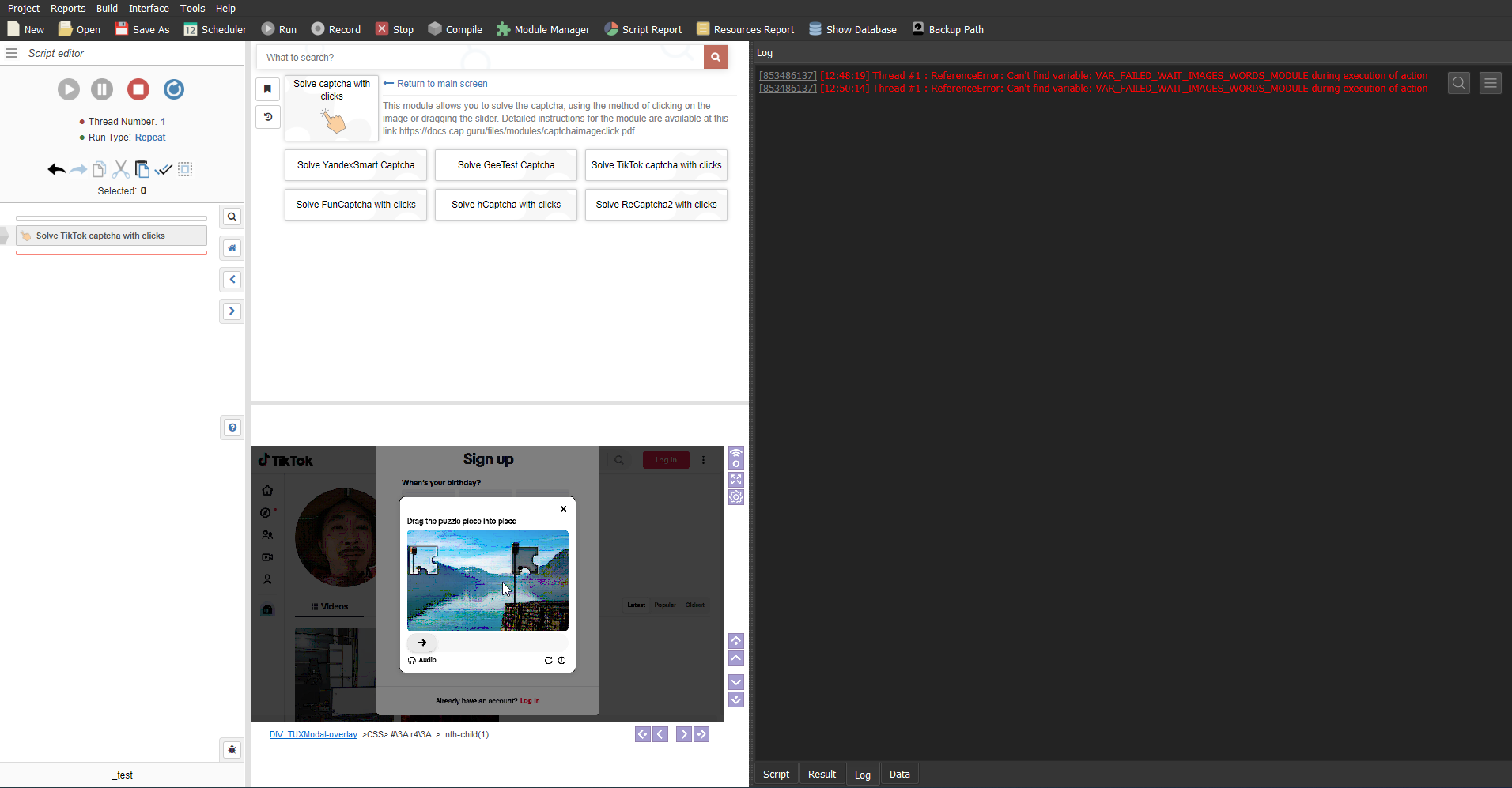
Task: Cut the selected action with the scissors icon
Action: [120, 169]
